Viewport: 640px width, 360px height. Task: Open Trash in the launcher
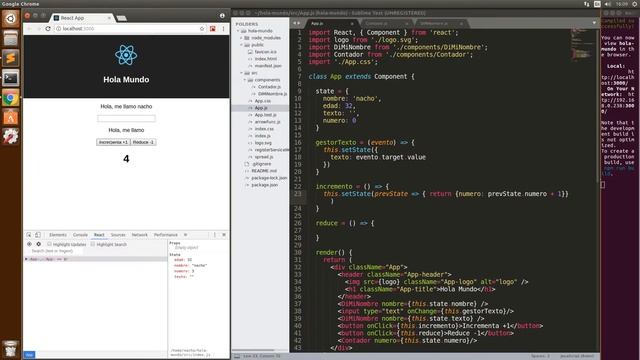pyautogui.click(x=11, y=349)
